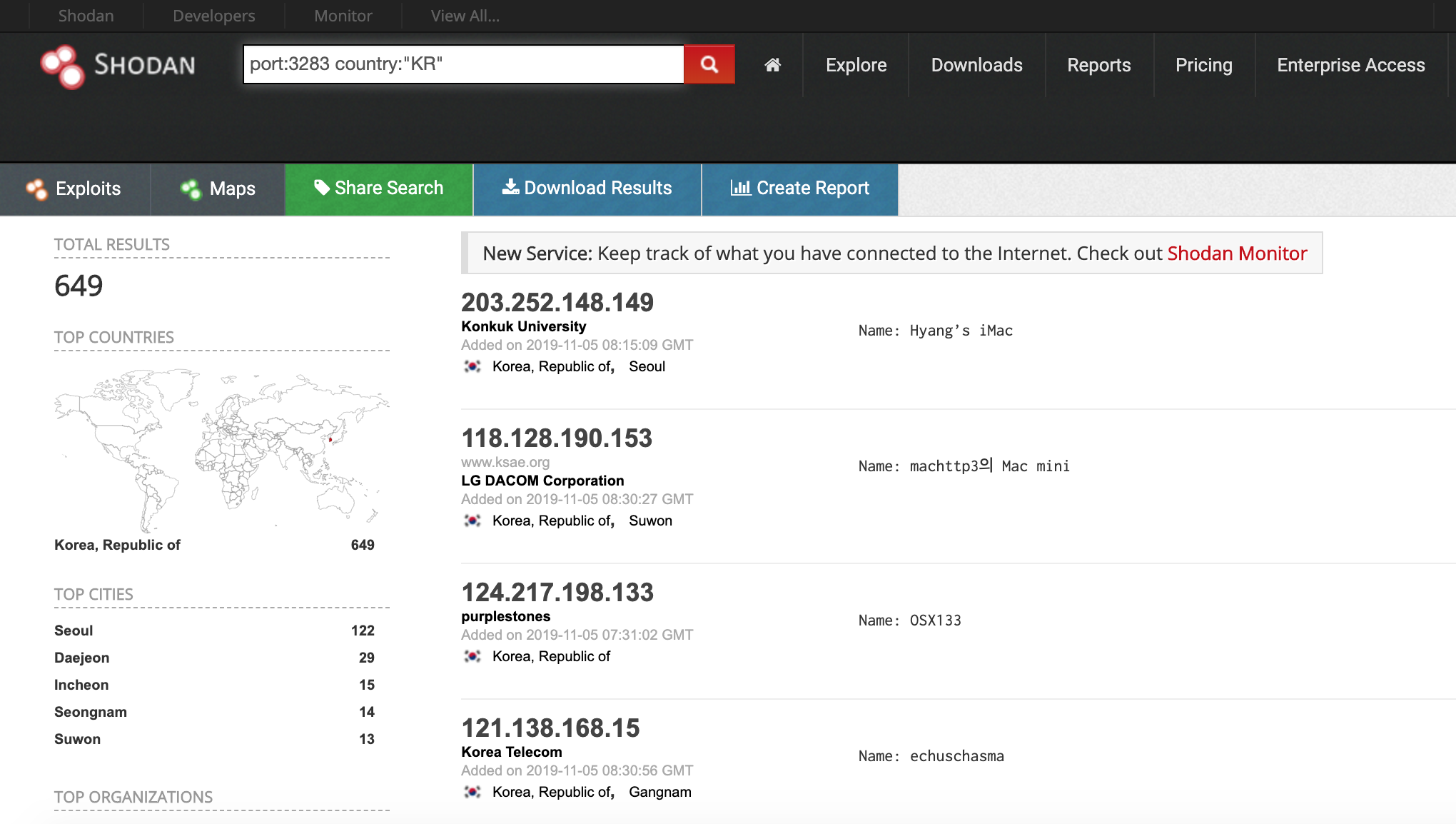Screen dimensions: 1456x824
Task: Filter by Seoul in Top Cities
Action: click(74, 630)
